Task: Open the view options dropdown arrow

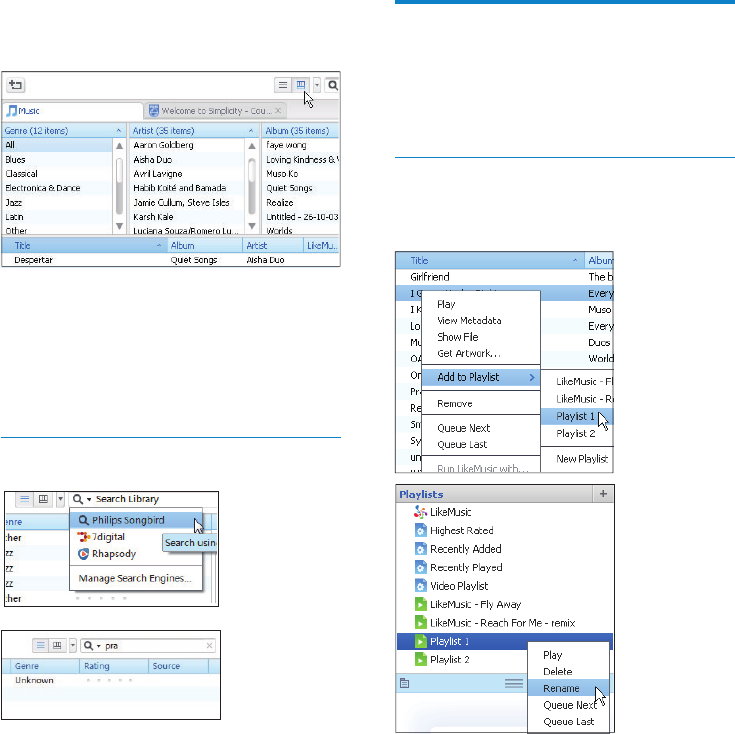Action: tap(317, 86)
